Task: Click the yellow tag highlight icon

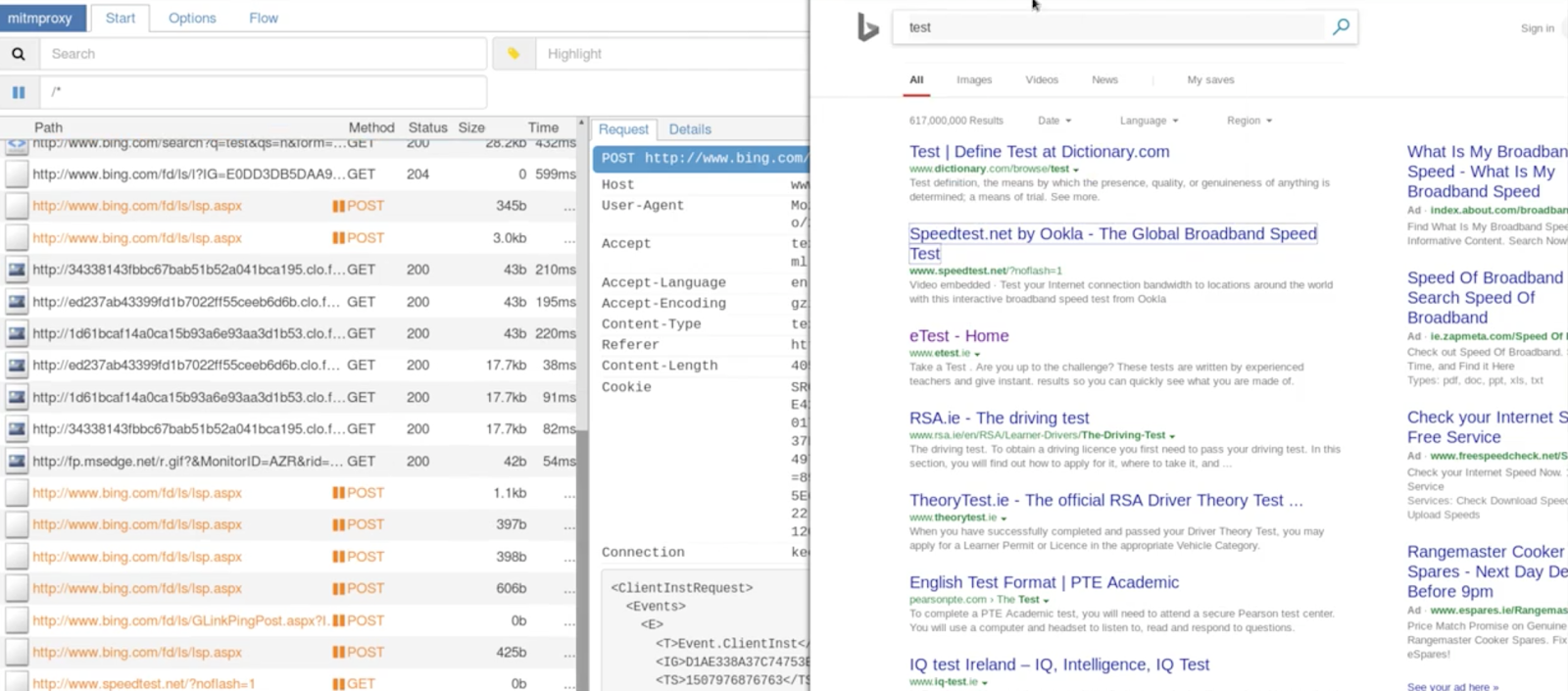Action: (x=513, y=54)
